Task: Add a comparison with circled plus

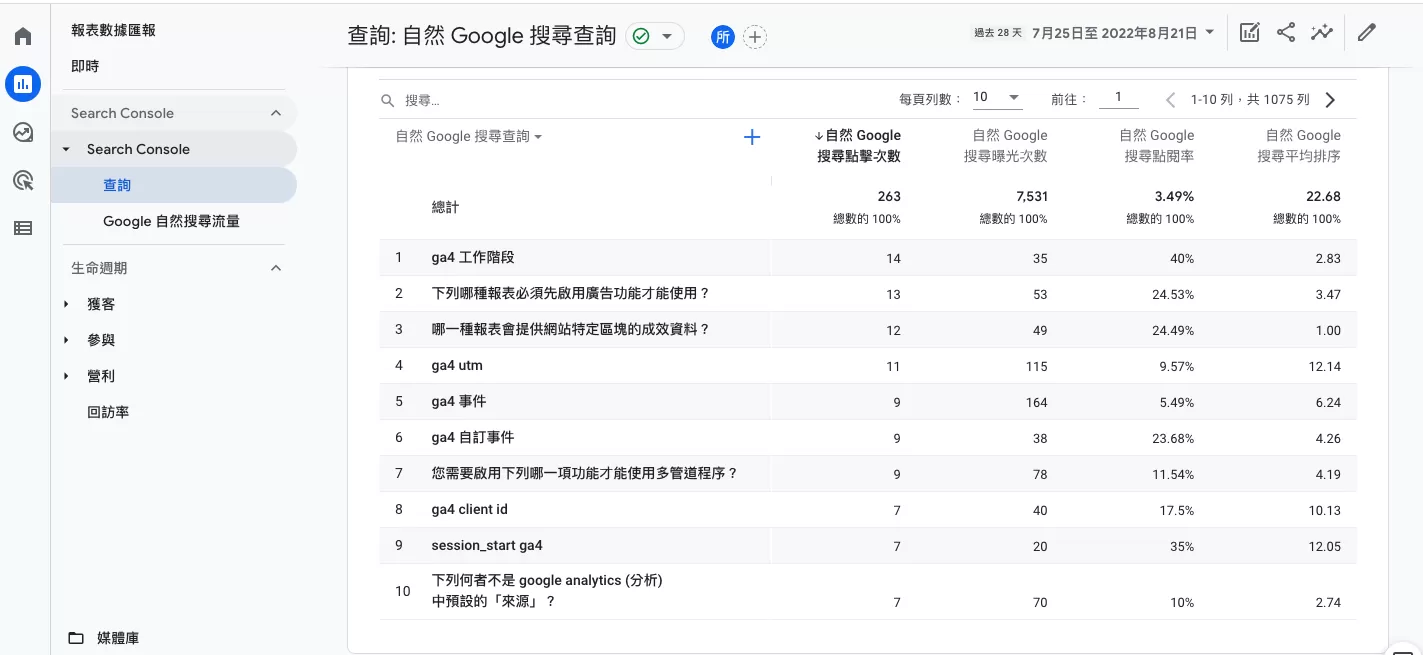Action: point(755,37)
